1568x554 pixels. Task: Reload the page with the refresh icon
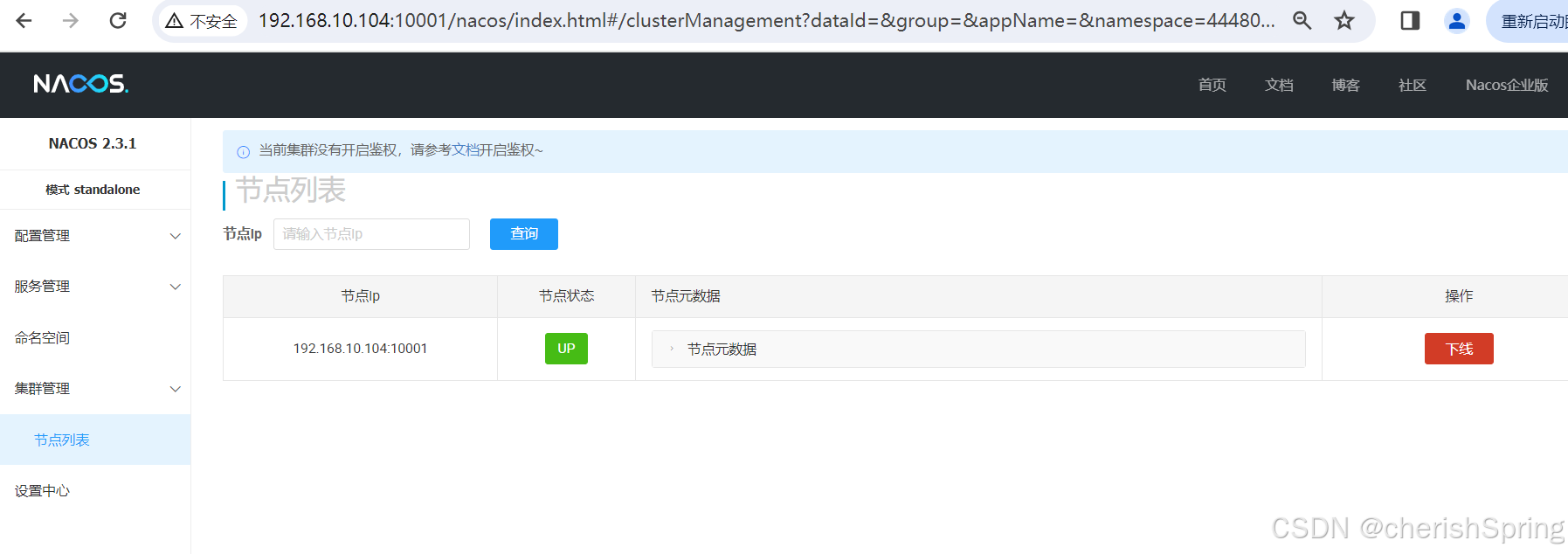tap(118, 20)
